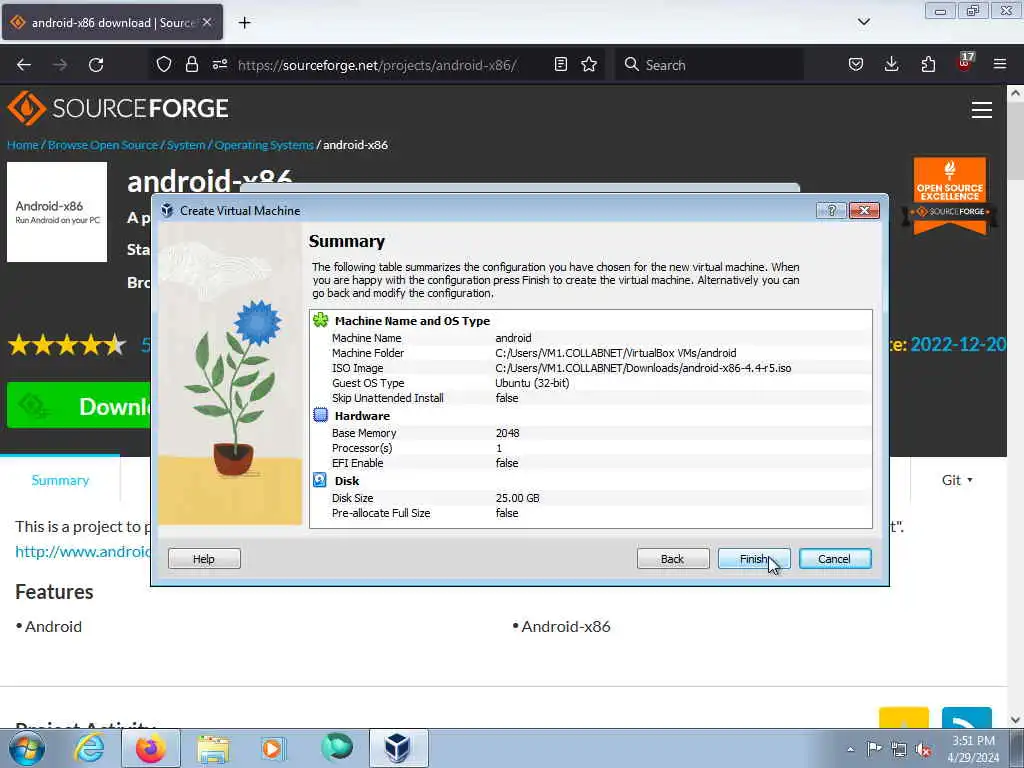The width and height of the screenshot is (1024, 768).
Task: Click the Hardware chip icon in summary
Action: click(320, 415)
